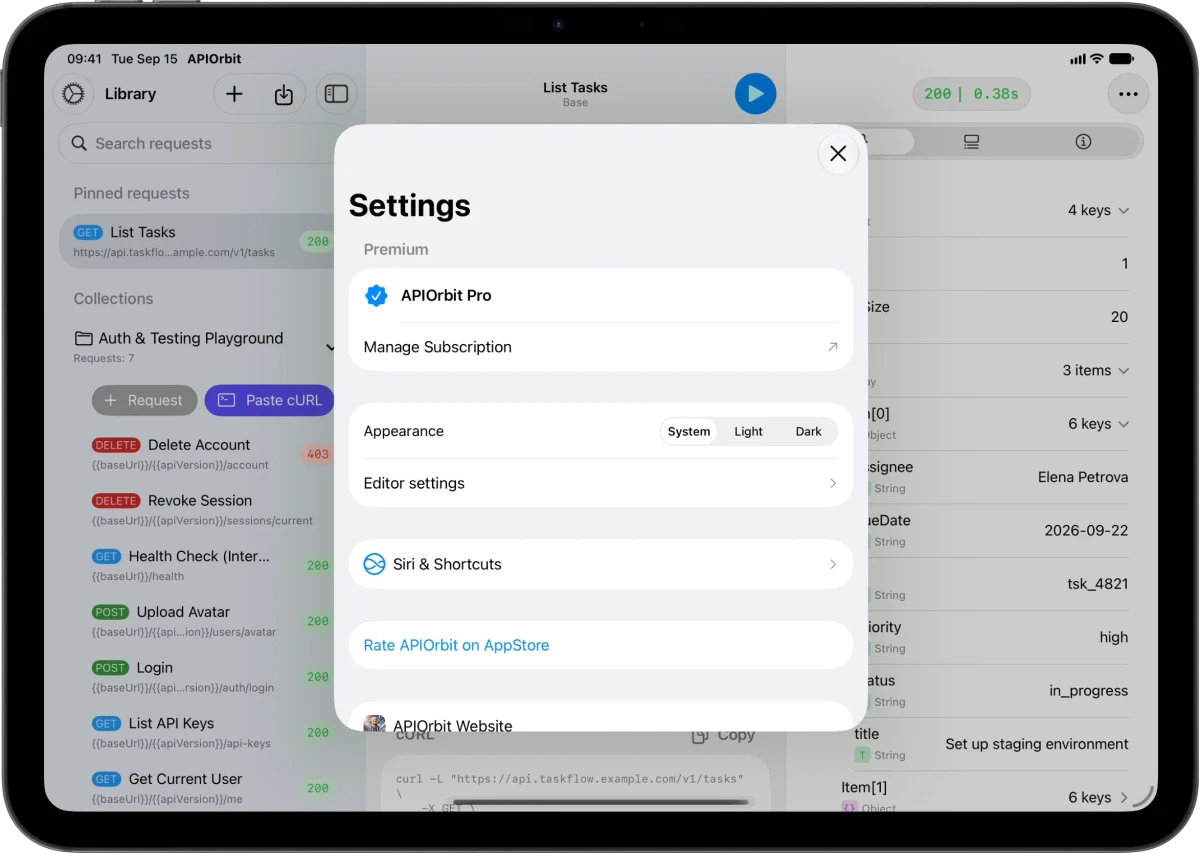Click the List Tasks Base title

[575, 94]
